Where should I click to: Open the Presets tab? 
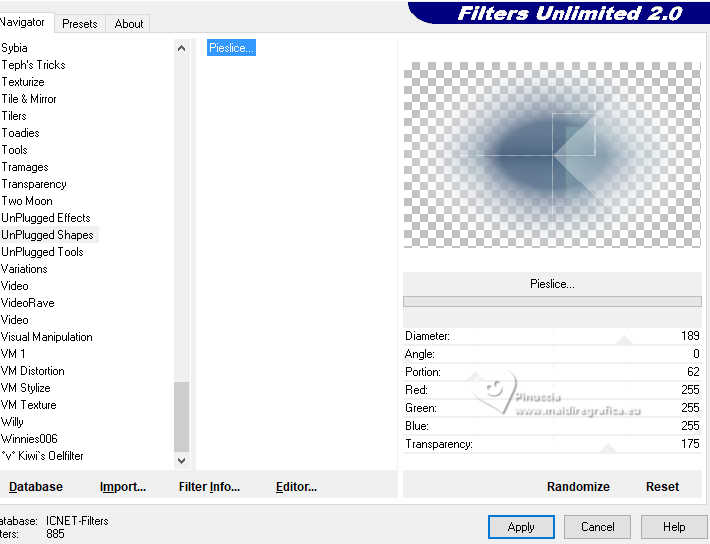coord(80,24)
